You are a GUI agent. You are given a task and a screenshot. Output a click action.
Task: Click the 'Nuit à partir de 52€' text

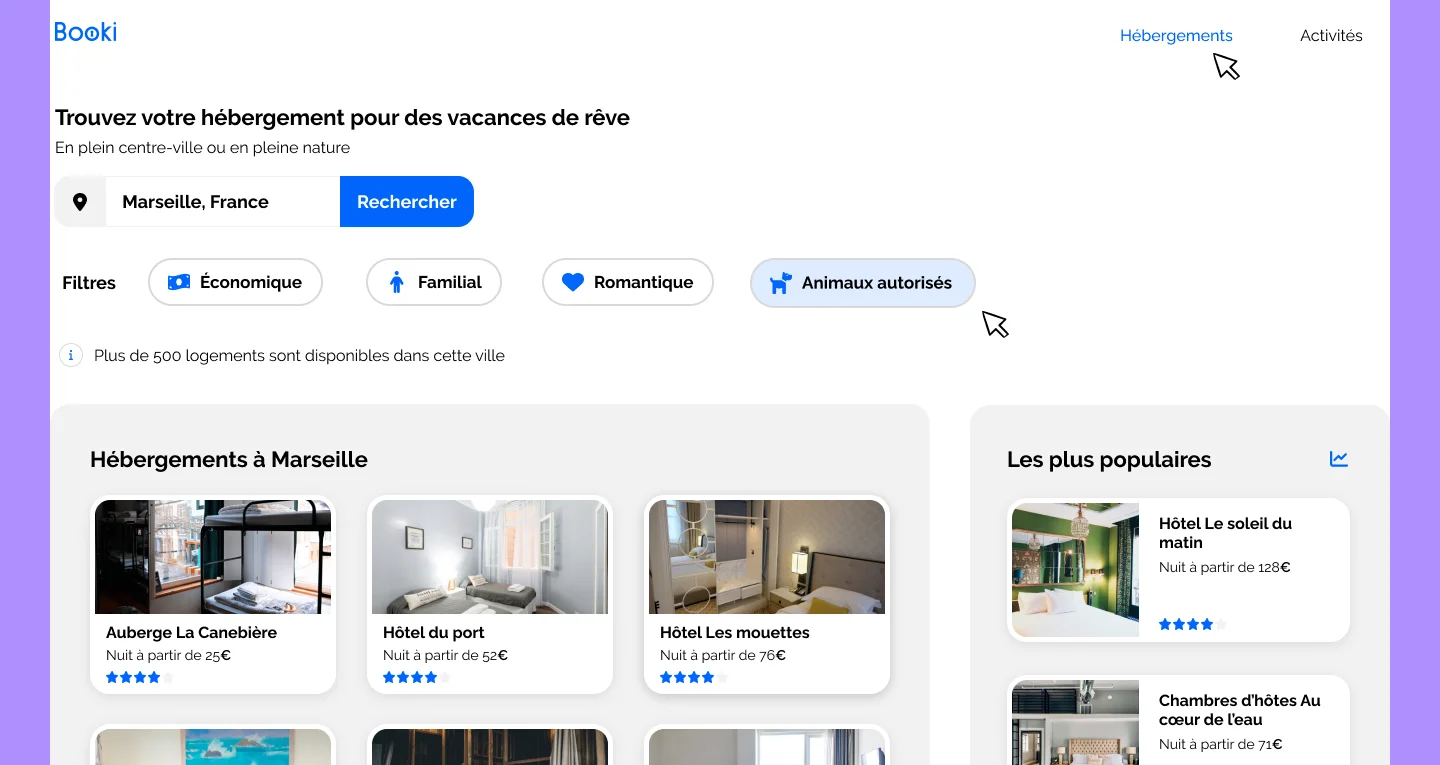[445, 656]
